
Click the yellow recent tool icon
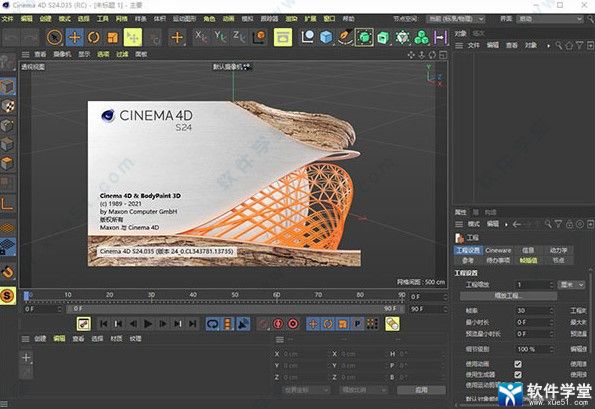[132, 38]
